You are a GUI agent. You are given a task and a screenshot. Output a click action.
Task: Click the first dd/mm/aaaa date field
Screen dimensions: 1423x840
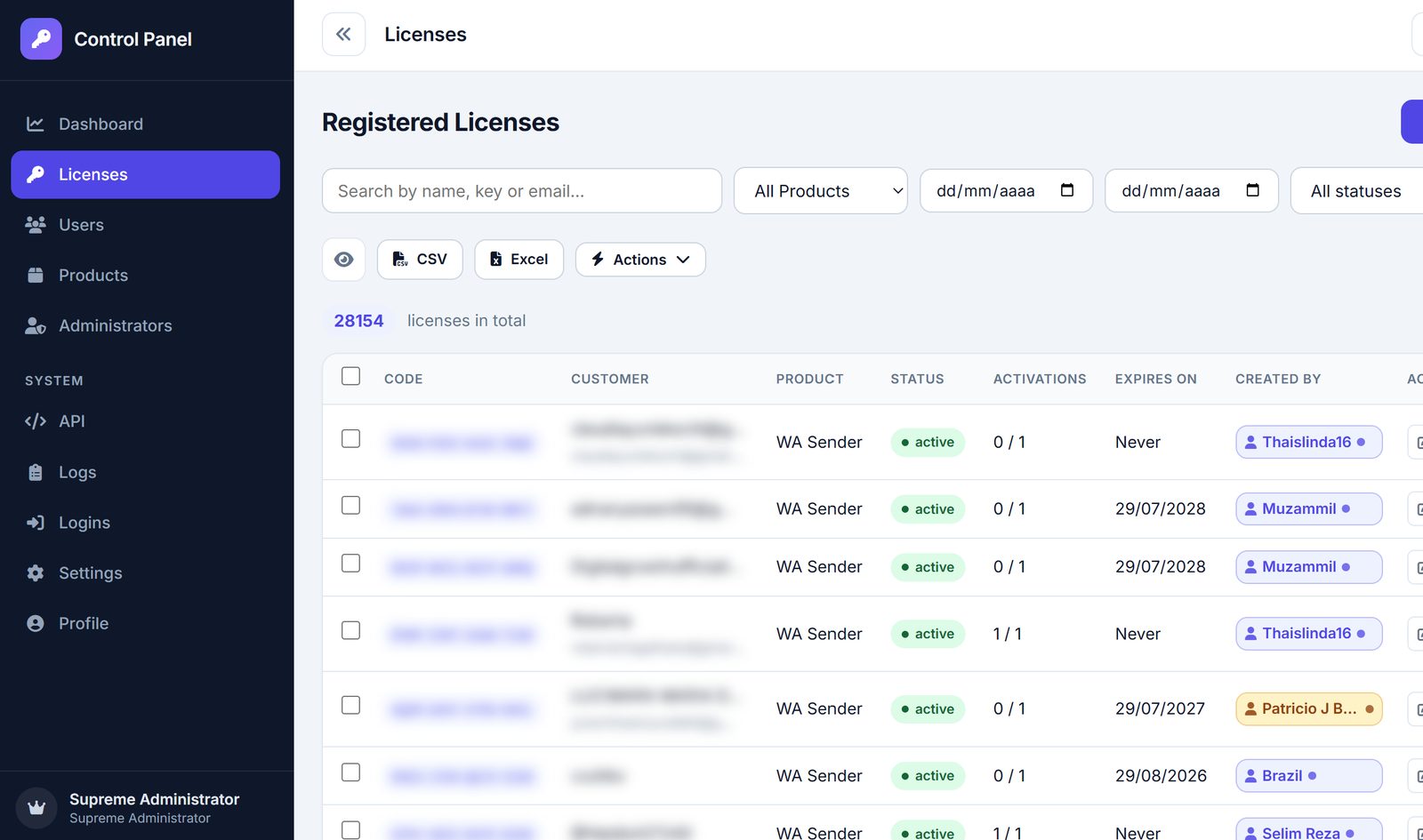click(x=1006, y=191)
